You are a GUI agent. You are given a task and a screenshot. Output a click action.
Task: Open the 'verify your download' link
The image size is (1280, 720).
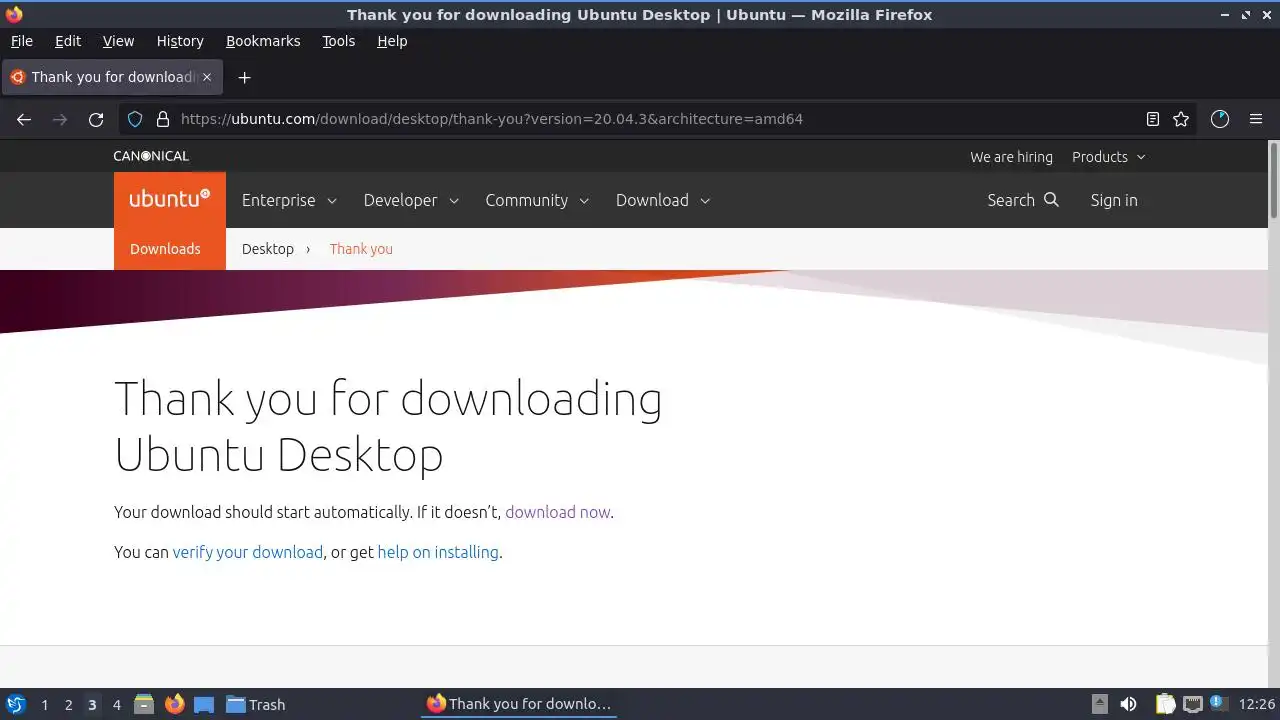pyautogui.click(x=248, y=552)
